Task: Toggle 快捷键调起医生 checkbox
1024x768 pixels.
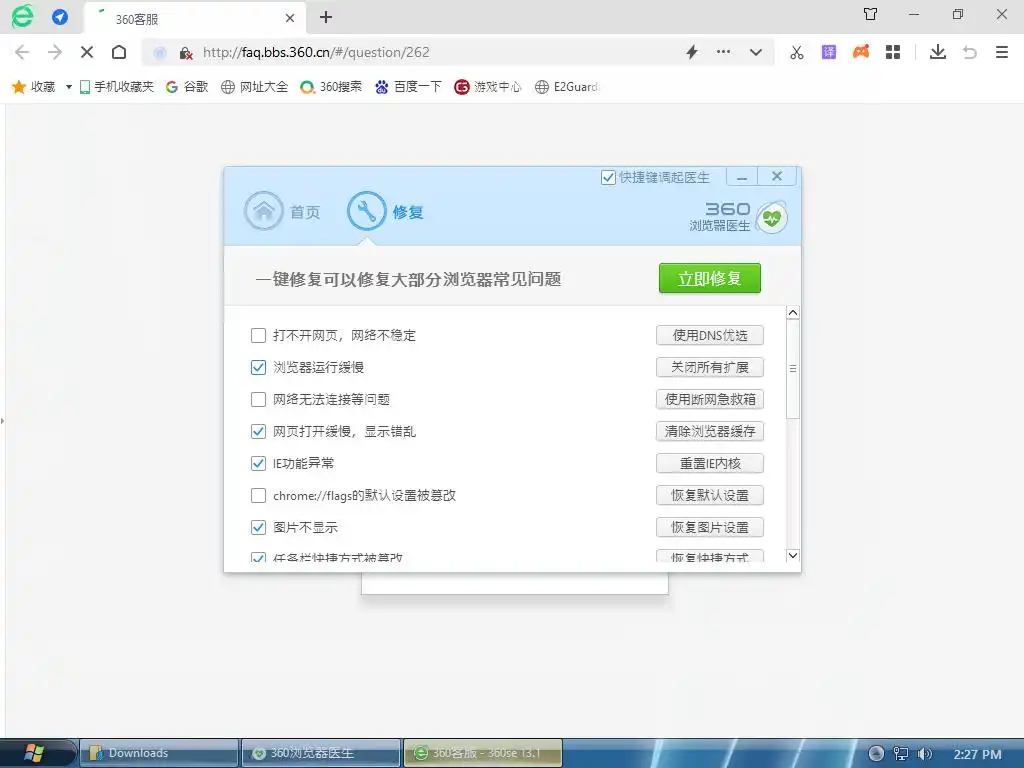Action: coord(608,178)
